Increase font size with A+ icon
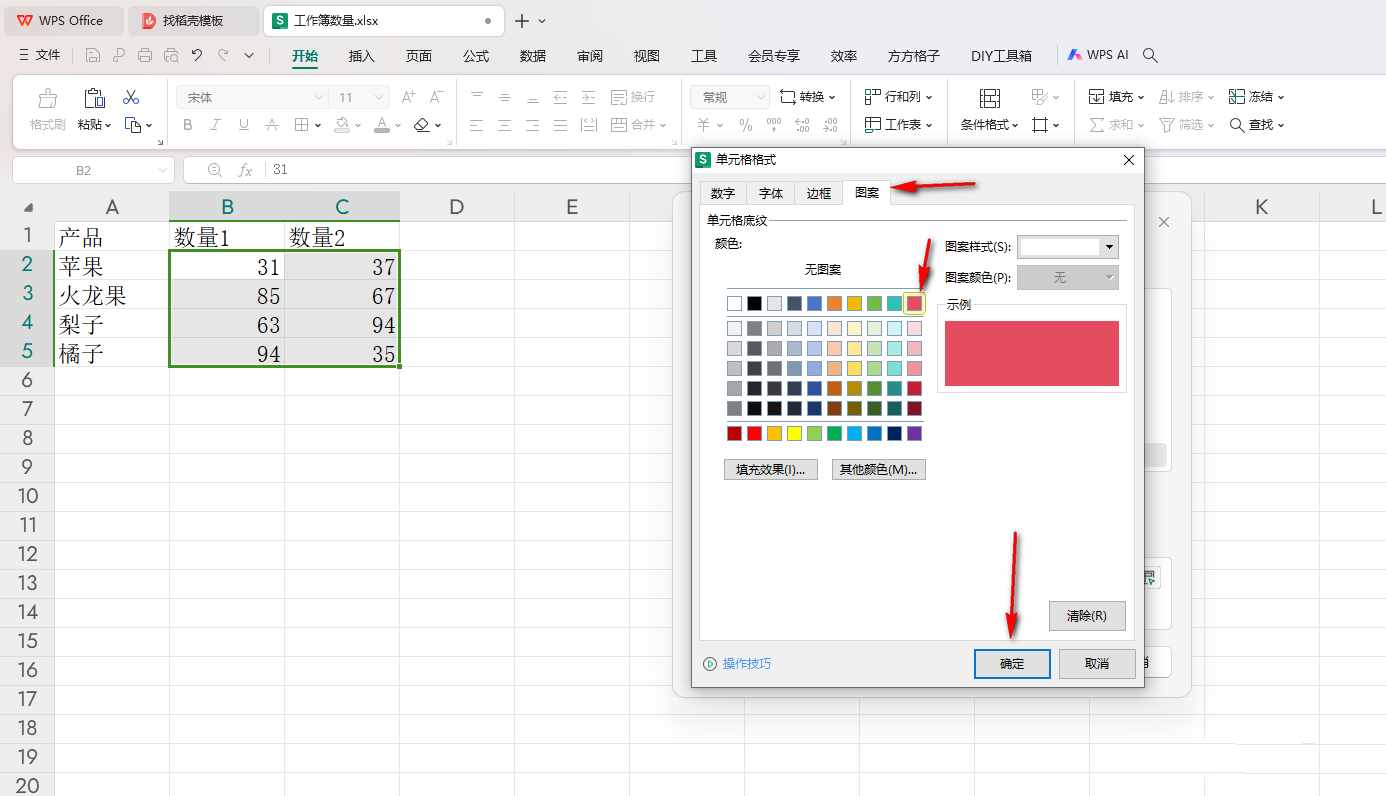This screenshot has width=1386, height=796. tap(408, 97)
